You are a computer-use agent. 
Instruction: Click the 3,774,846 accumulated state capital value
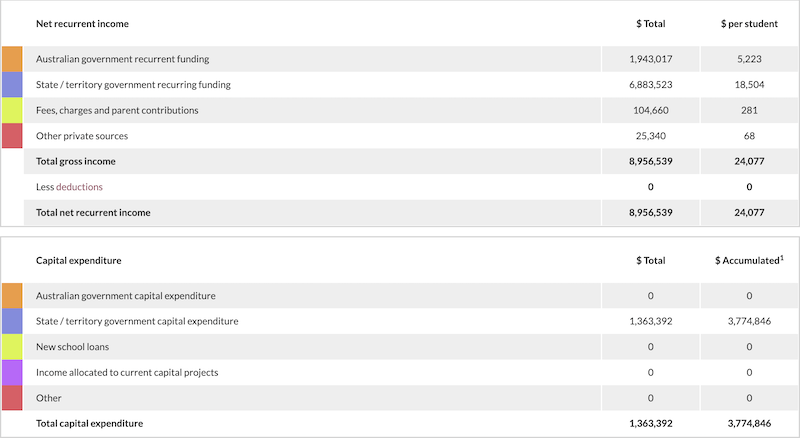click(749, 321)
